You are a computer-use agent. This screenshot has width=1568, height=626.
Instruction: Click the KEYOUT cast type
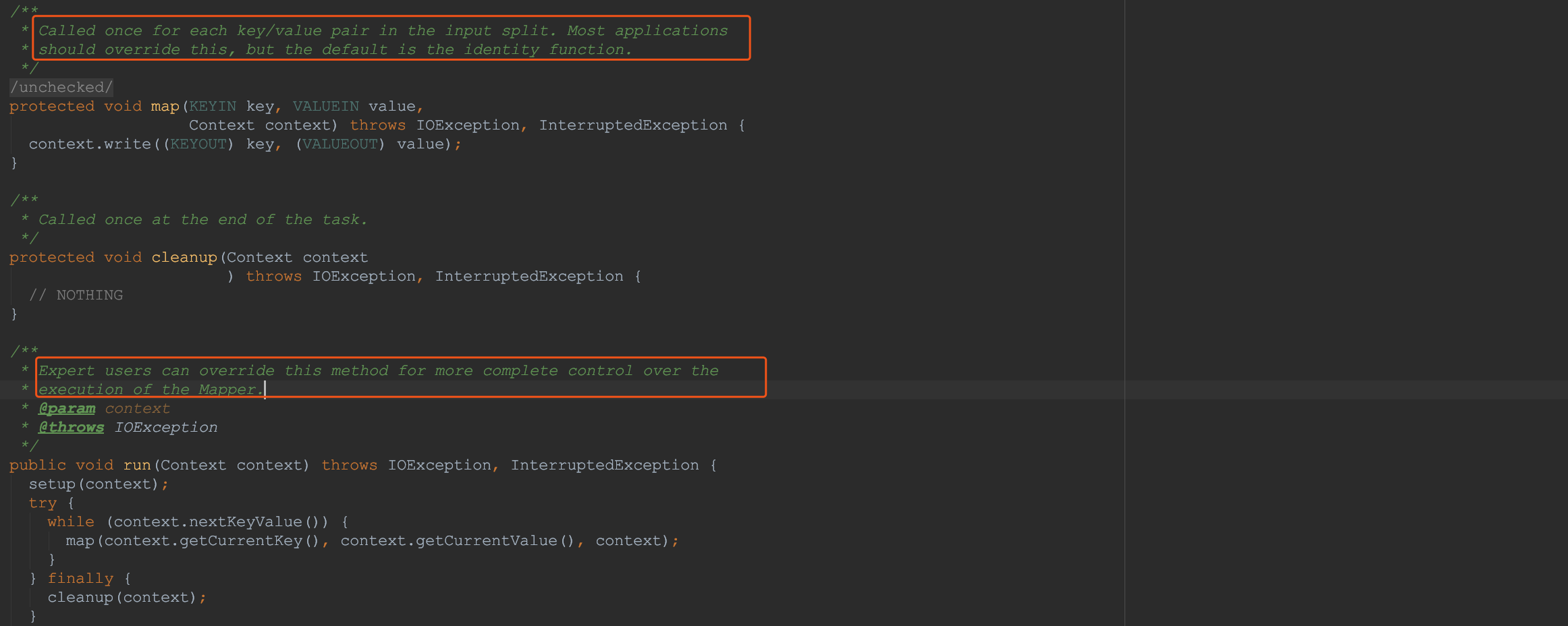(198, 144)
